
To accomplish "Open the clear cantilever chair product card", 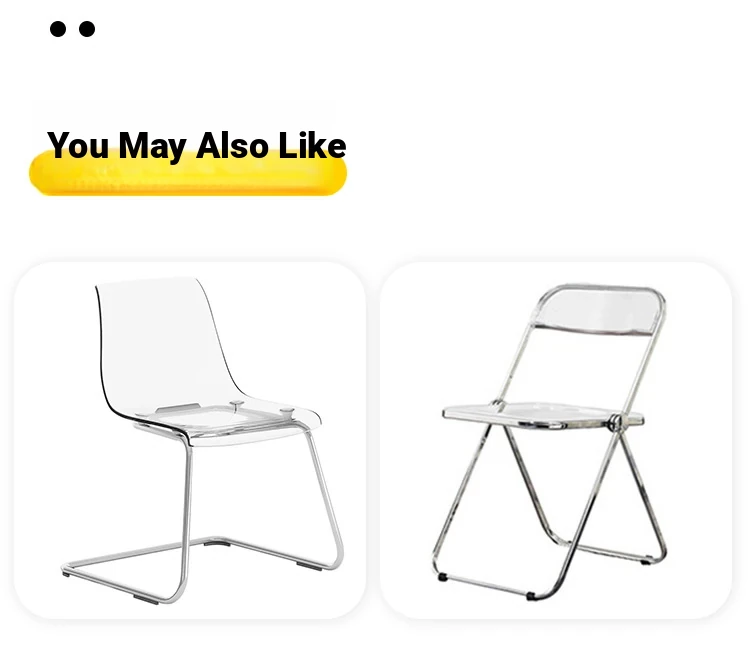I will pos(190,440).
